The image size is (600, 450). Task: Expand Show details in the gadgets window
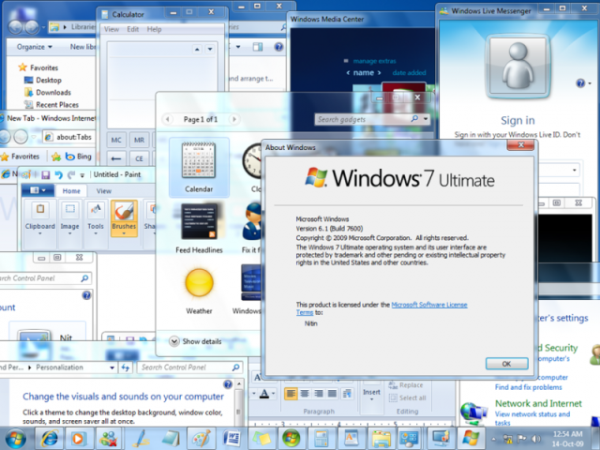tap(196, 341)
